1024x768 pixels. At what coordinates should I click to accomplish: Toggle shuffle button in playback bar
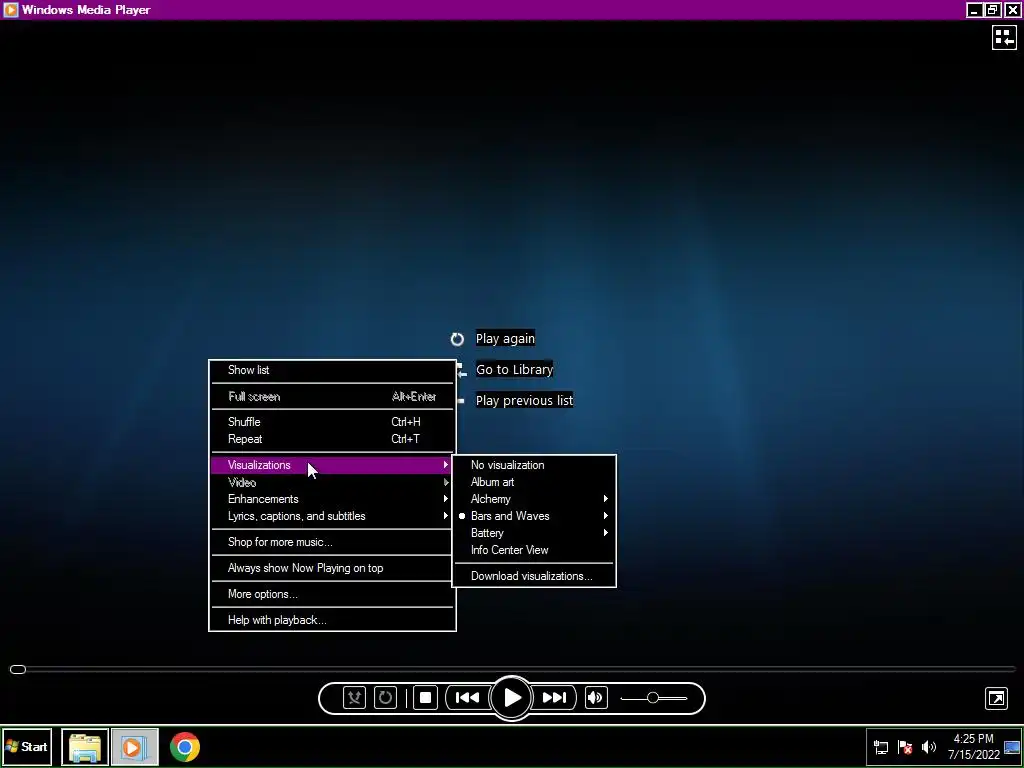pyautogui.click(x=354, y=697)
